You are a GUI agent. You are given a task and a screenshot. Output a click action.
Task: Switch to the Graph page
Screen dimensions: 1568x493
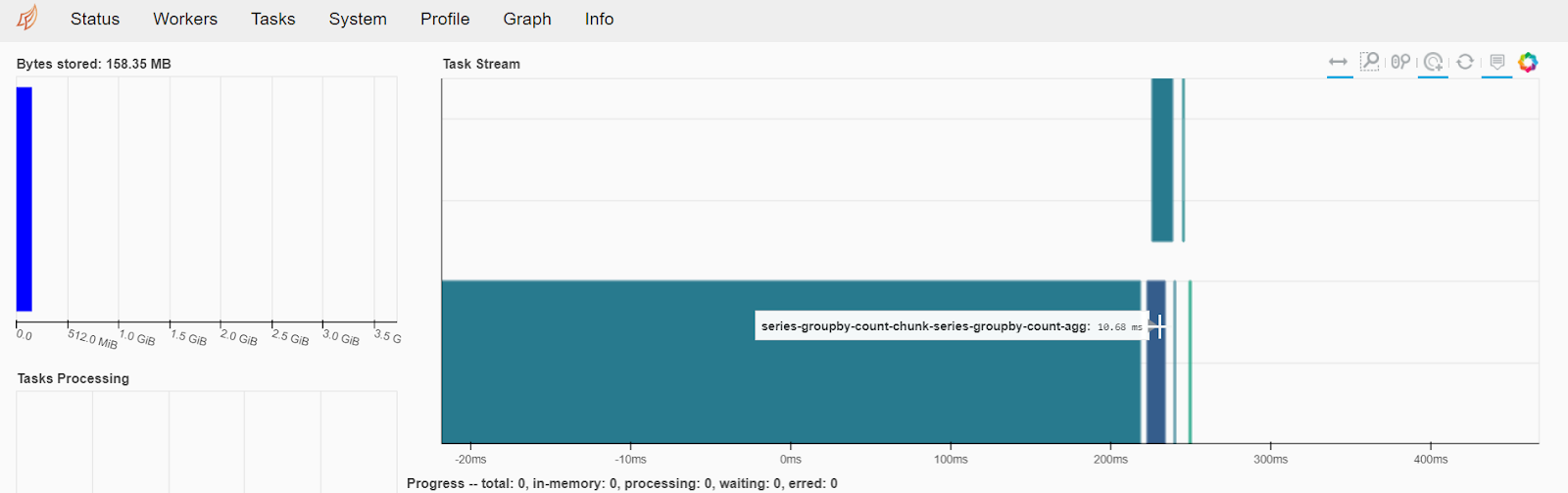click(x=527, y=19)
